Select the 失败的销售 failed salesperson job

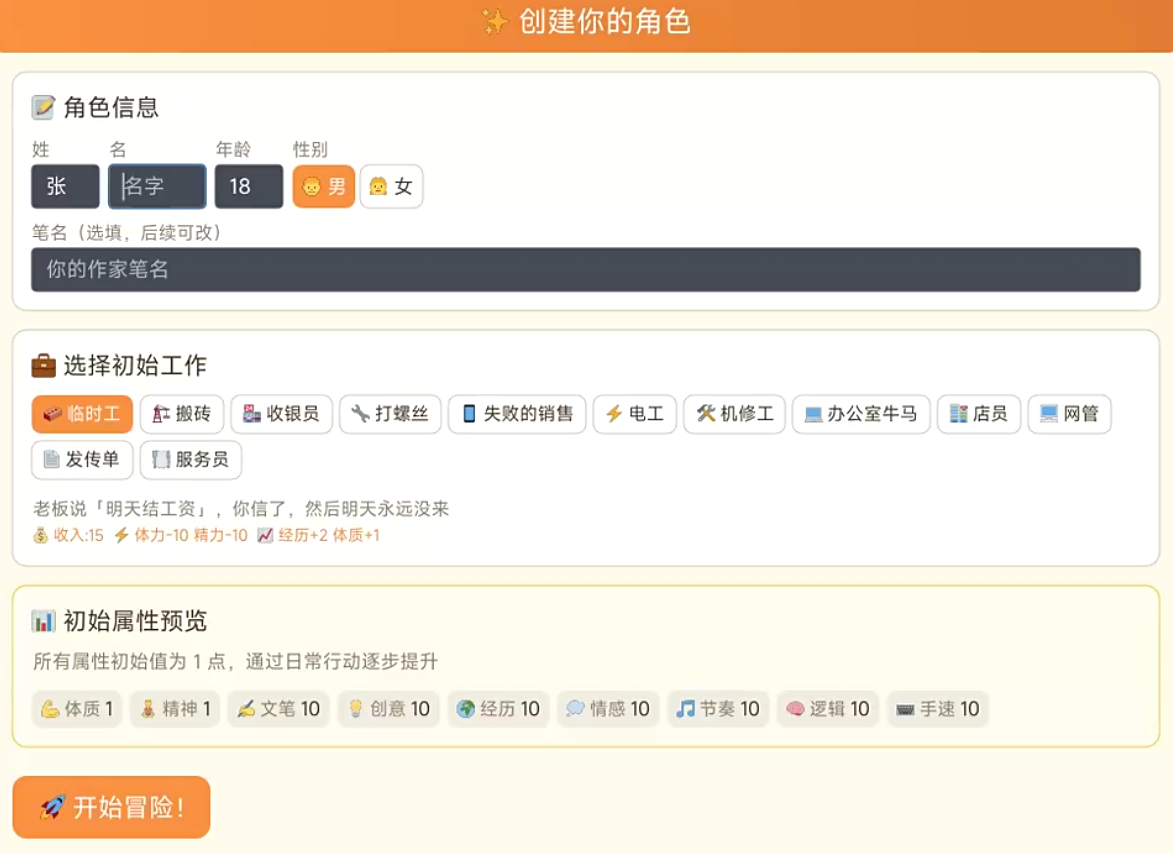517,414
